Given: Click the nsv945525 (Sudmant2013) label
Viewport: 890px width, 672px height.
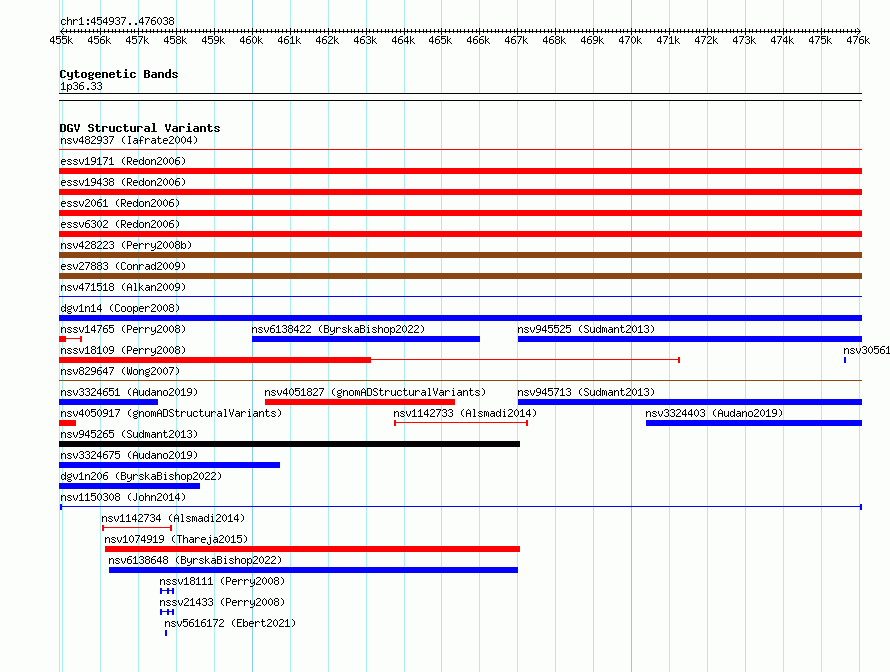Looking at the screenshot, I should (x=586, y=329).
